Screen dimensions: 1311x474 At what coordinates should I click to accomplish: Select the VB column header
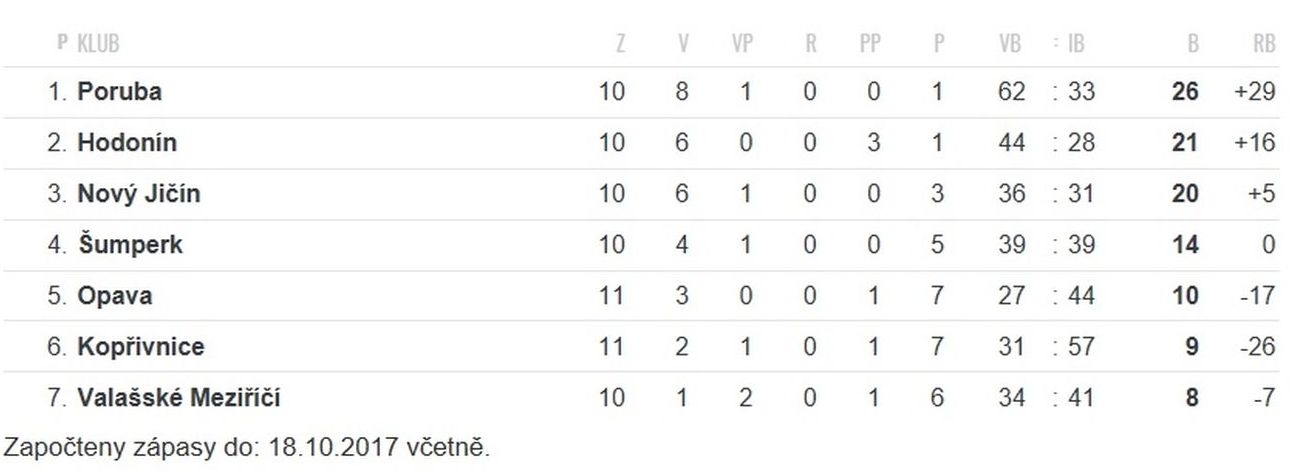(x=1010, y=43)
